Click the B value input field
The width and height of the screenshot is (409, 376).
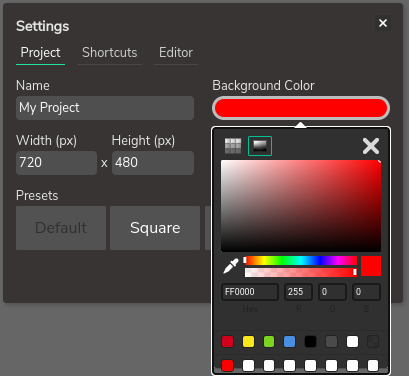pos(366,292)
